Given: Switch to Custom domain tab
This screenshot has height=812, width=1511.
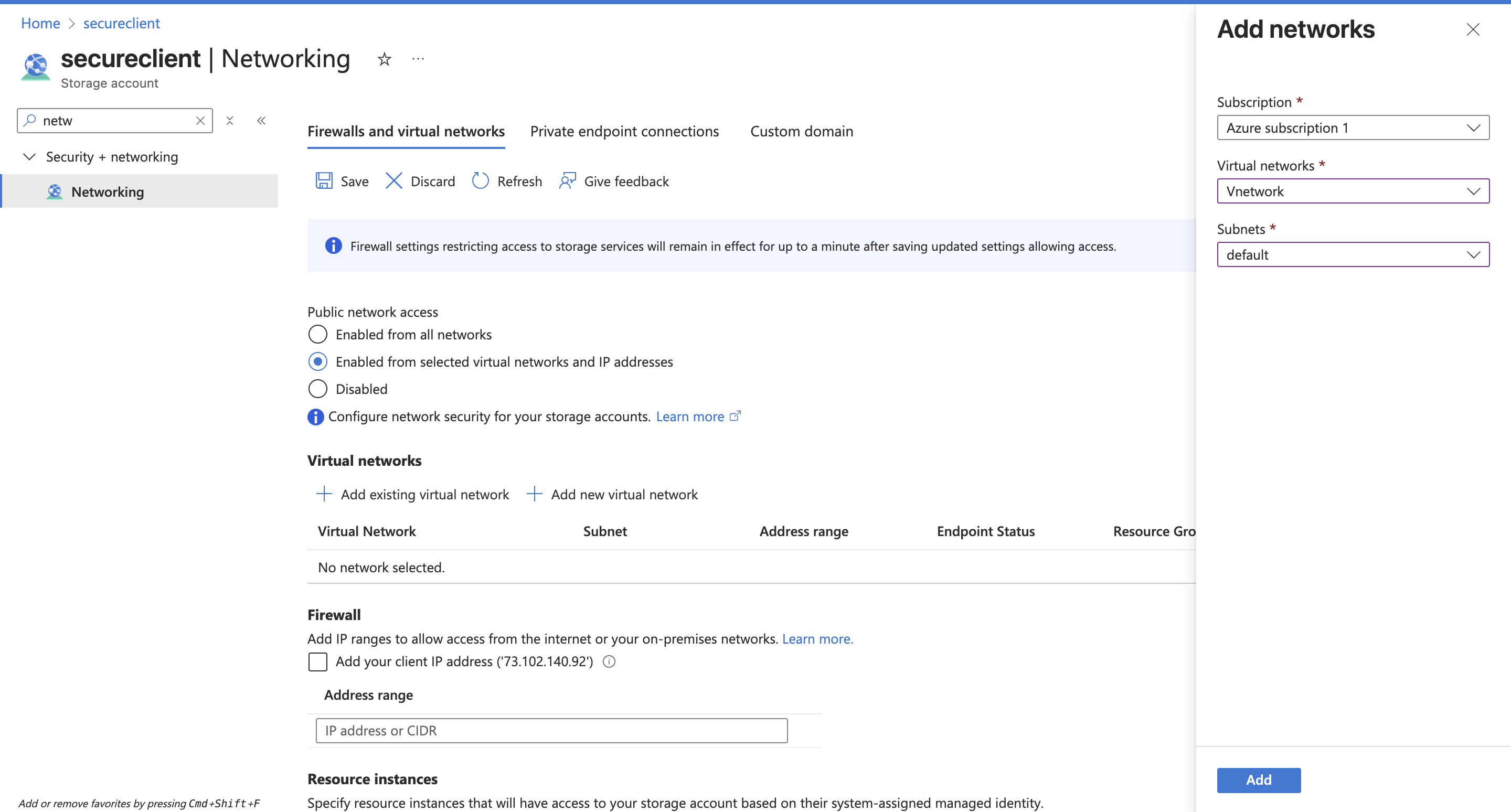Looking at the screenshot, I should (x=801, y=131).
